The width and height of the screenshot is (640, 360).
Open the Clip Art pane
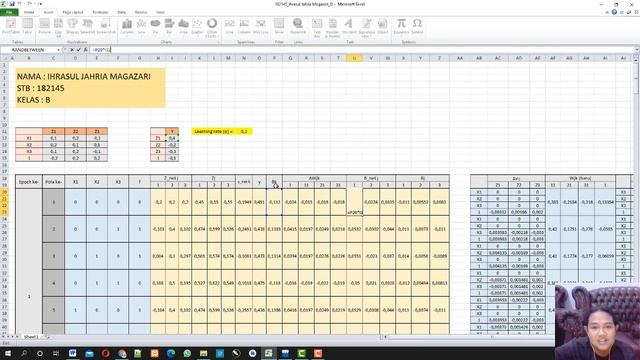click(x=58, y=27)
